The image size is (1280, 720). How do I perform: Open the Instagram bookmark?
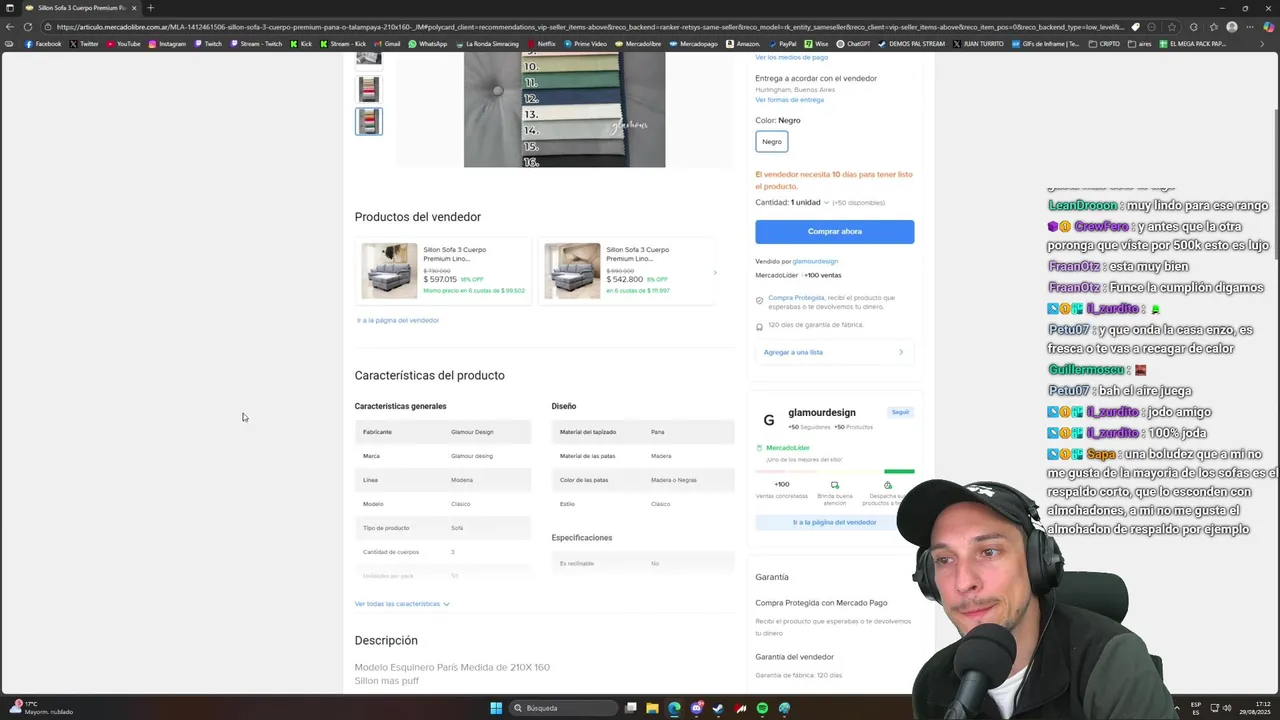tap(167, 44)
